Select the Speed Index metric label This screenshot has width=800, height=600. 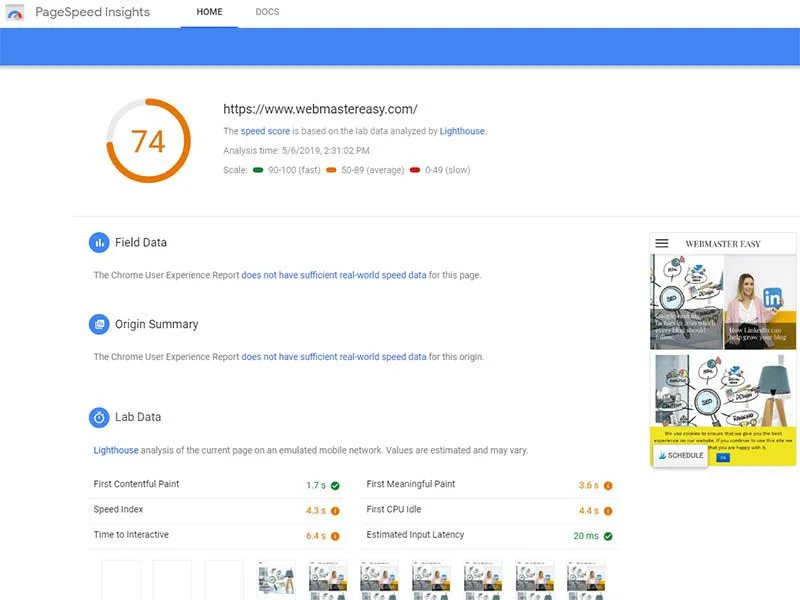[x=118, y=509]
